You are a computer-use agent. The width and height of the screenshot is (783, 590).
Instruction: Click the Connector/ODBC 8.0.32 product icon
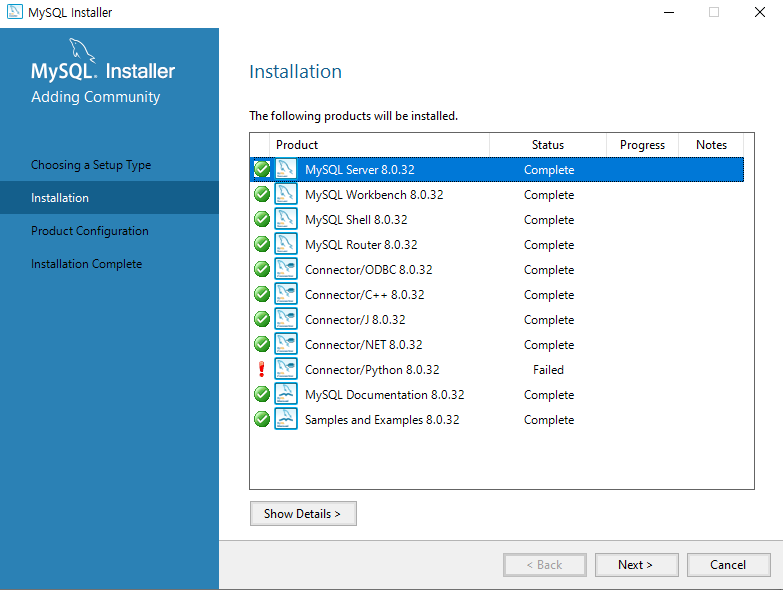pyautogui.click(x=286, y=269)
